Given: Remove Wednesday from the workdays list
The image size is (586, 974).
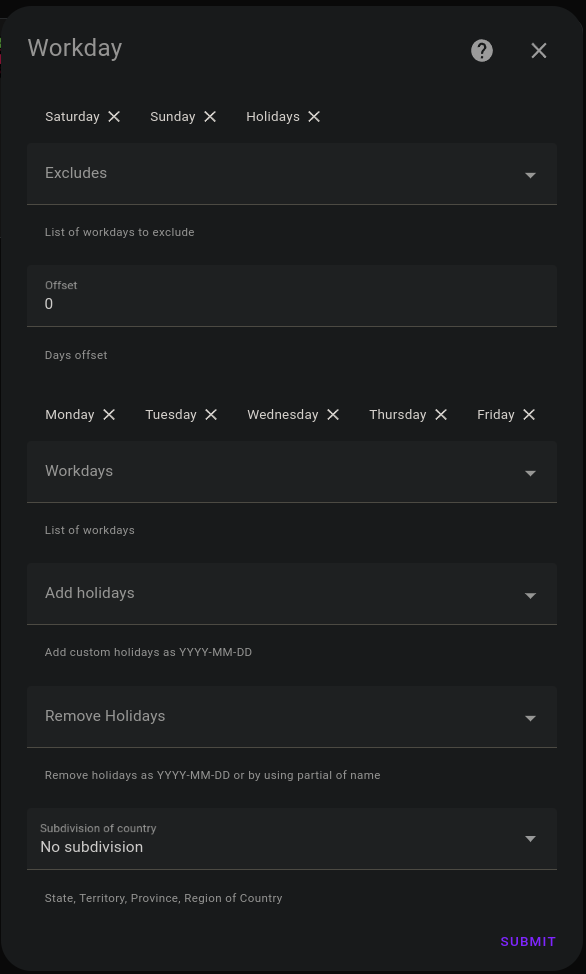Looking at the screenshot, I should point(332,414).
